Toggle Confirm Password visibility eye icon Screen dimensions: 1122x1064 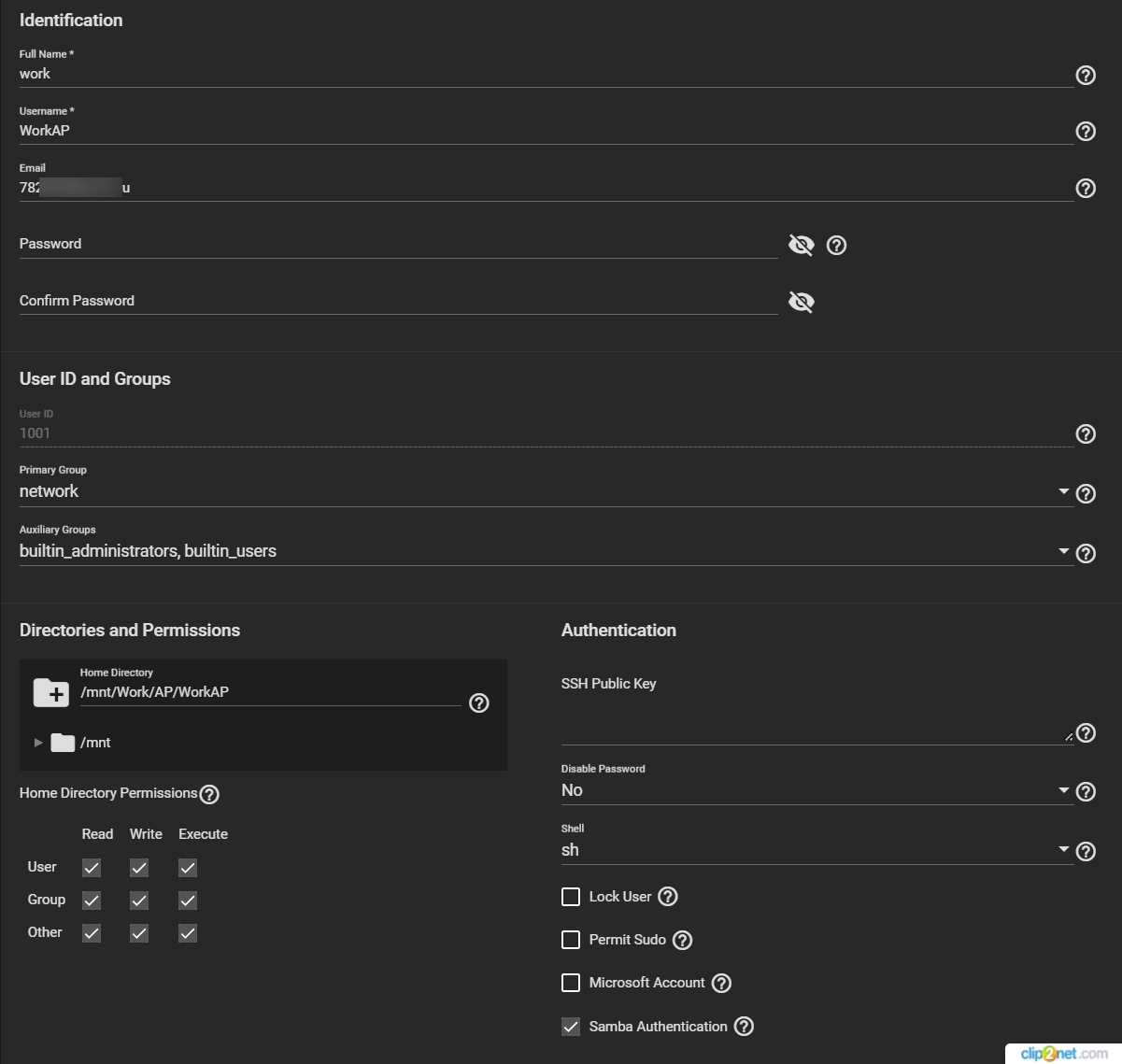(802, 302)
